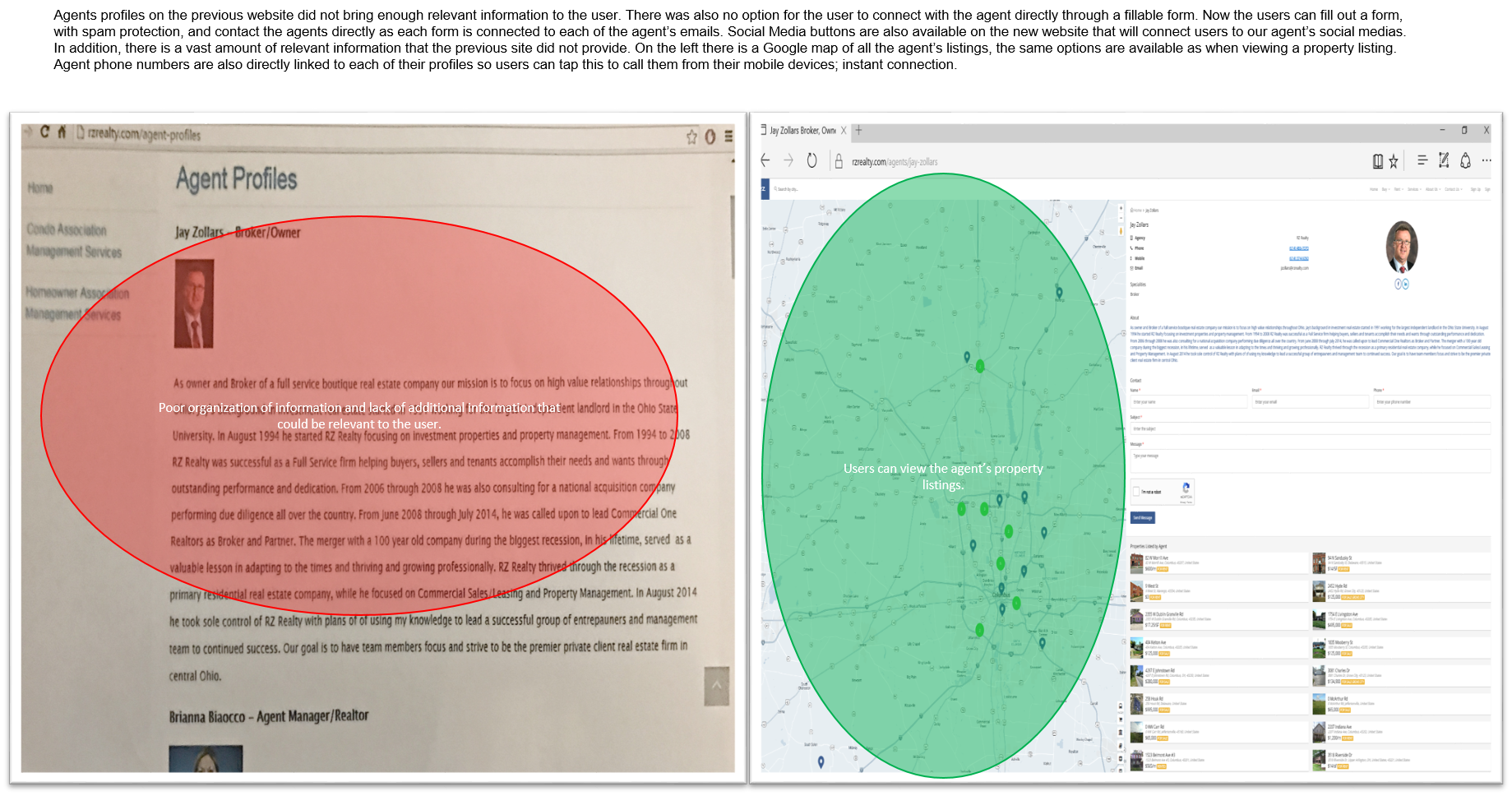1512x796 pixels.
Task: Open the agent's Facebook social icon
Action: 1398,284
